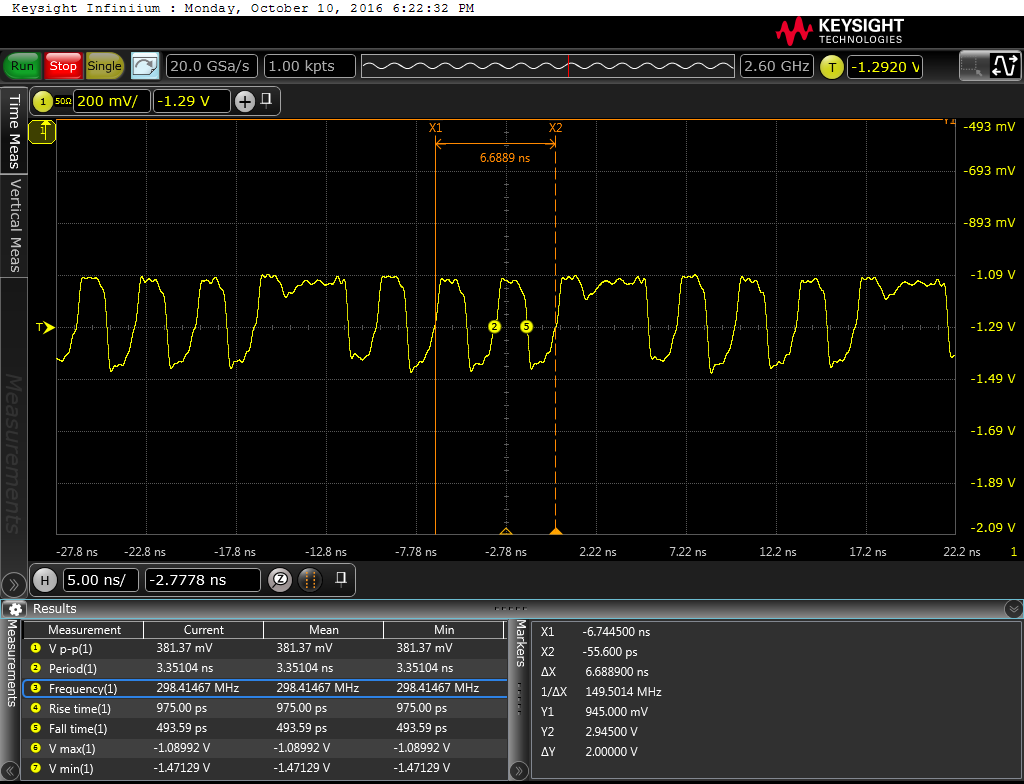This screenshot has height=784, width=1024.
Task: Select the Fall time(1) measurement row
Action: (265, 728)
